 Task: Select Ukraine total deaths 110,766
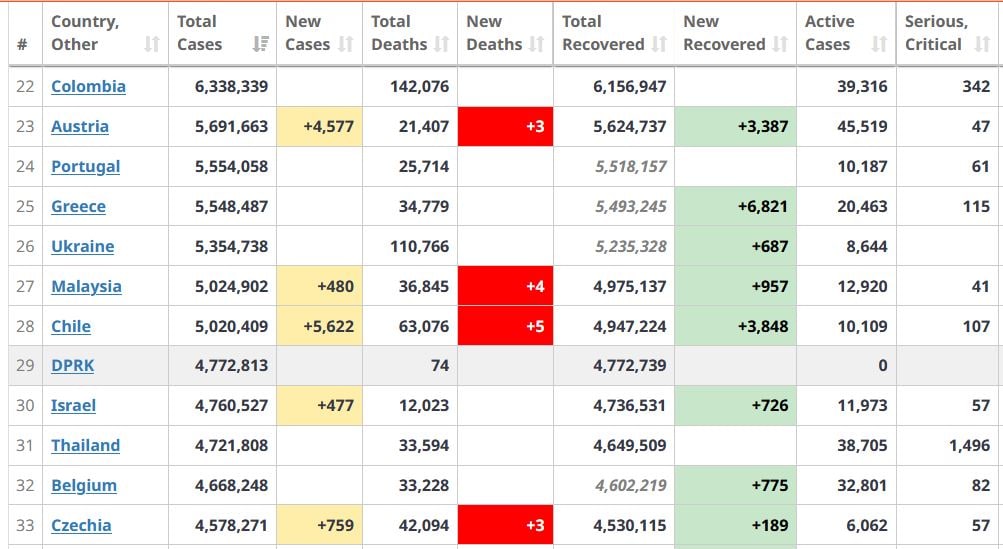(x=420, y=246)
